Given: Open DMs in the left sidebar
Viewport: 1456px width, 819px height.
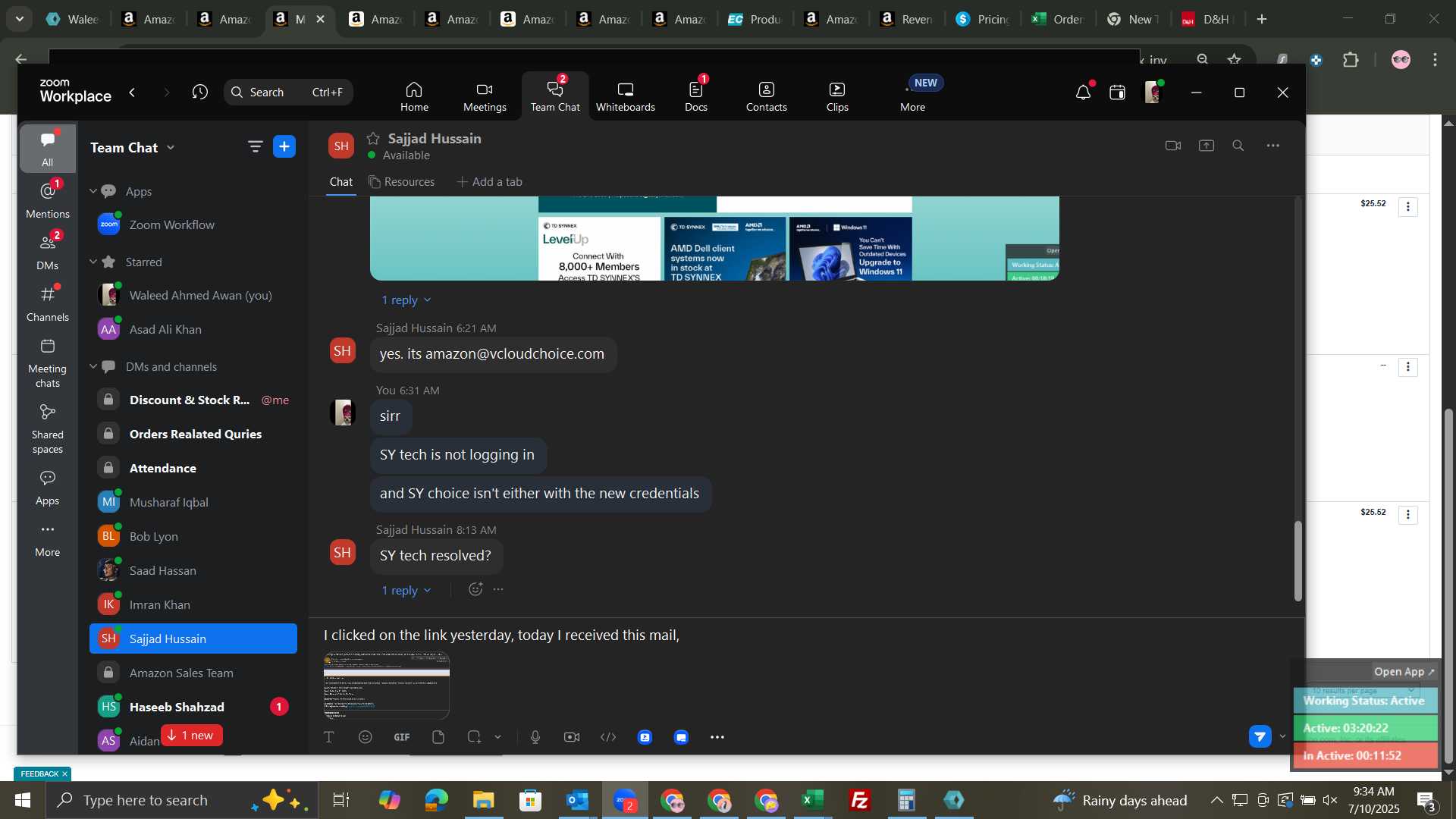Looking at the screenshot, I should (48, 252).
